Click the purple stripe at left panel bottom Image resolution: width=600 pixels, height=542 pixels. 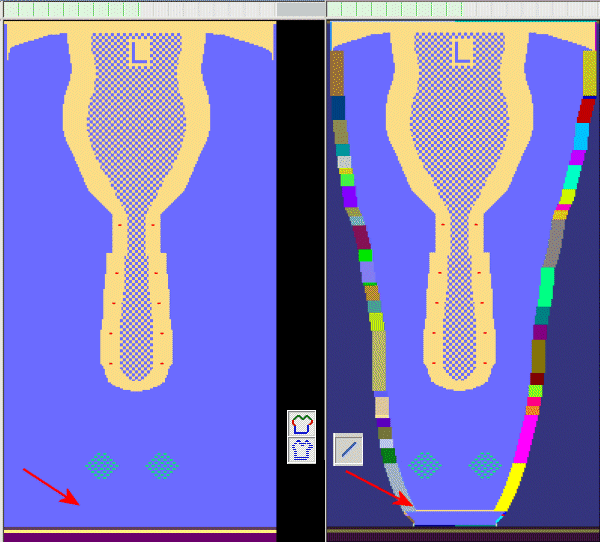click(x=139, y=537)
